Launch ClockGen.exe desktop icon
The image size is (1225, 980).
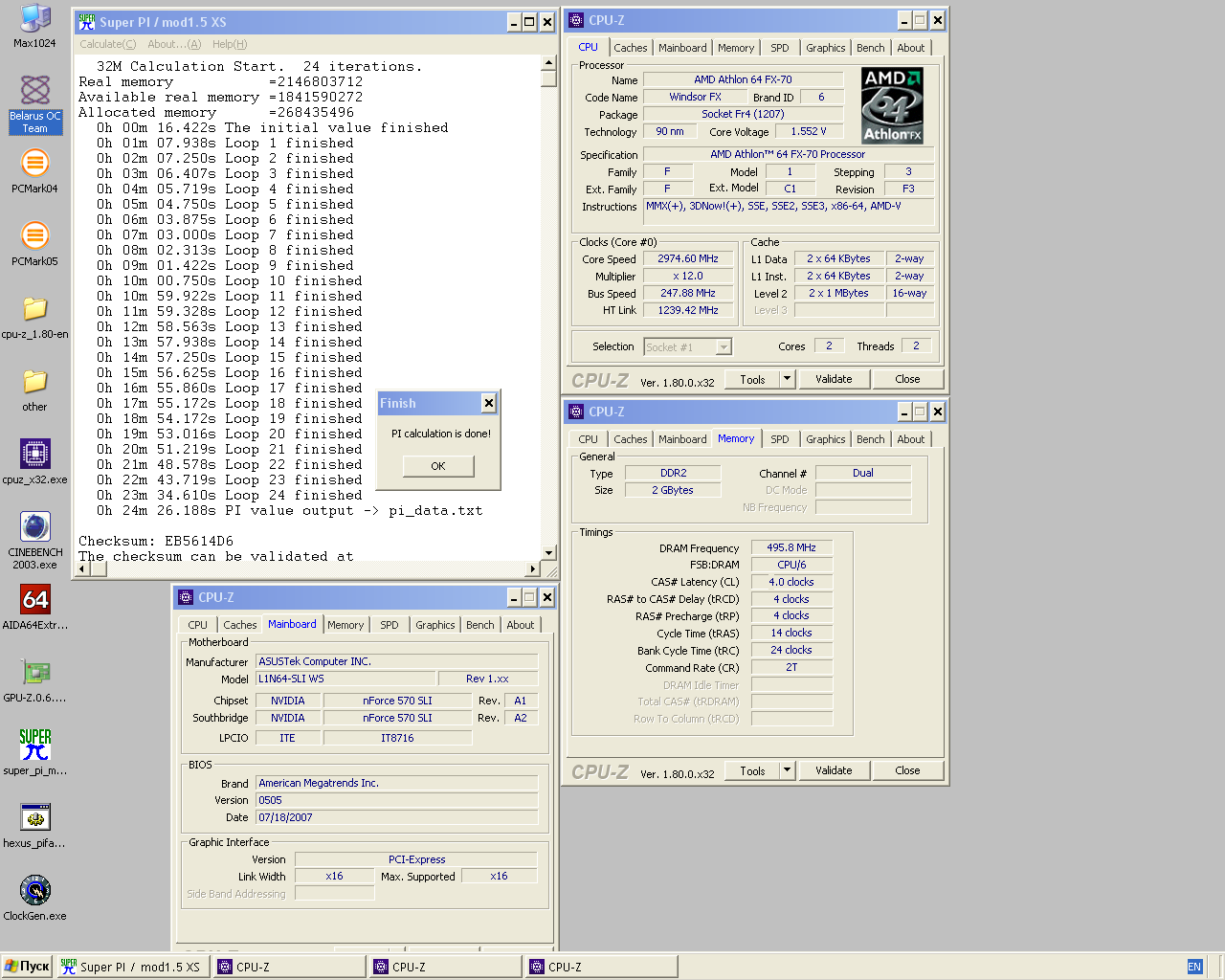[35, 899]
